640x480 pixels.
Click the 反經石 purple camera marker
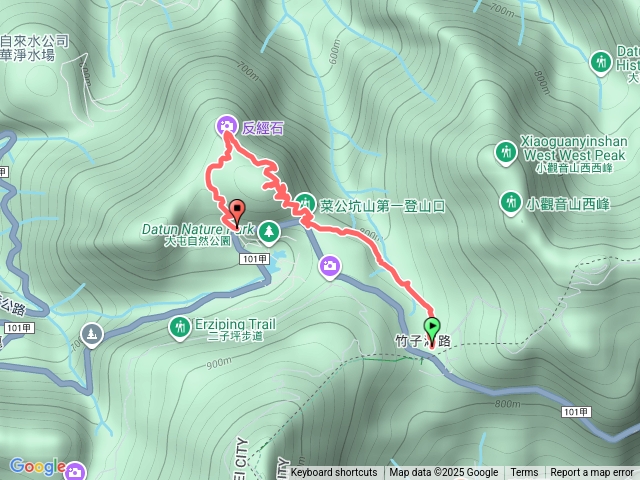click(226, 126)
